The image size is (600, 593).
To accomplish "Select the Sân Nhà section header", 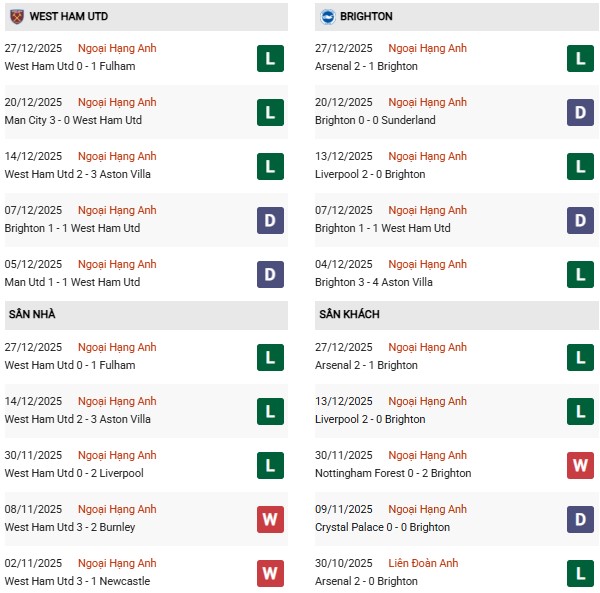I will coord(32,314).
